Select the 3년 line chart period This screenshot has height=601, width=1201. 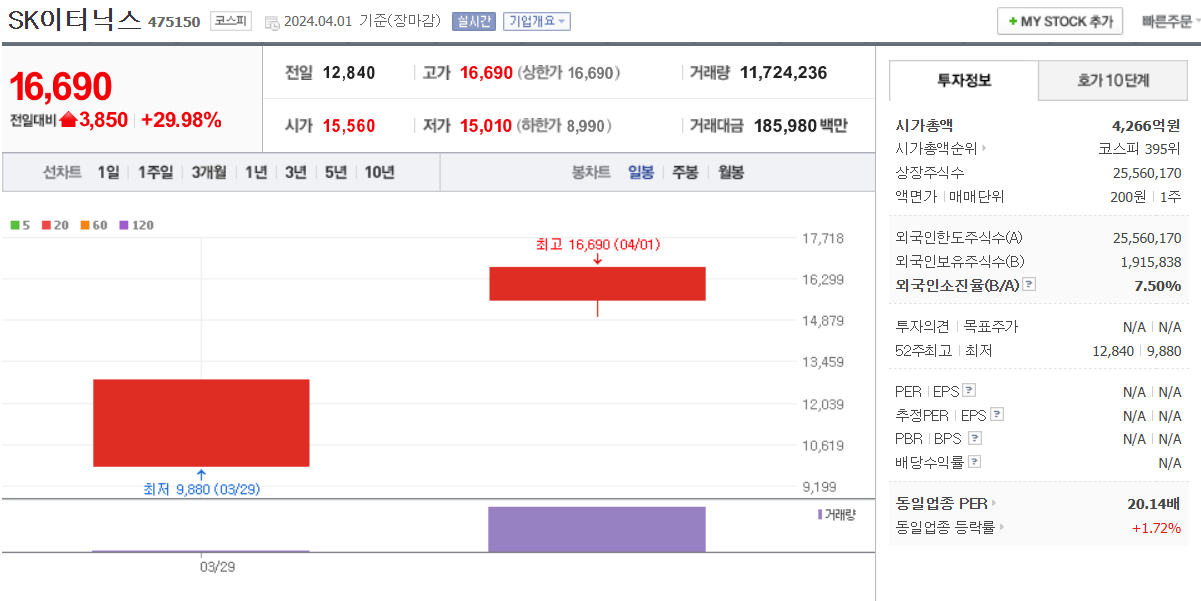click(295, 172)
